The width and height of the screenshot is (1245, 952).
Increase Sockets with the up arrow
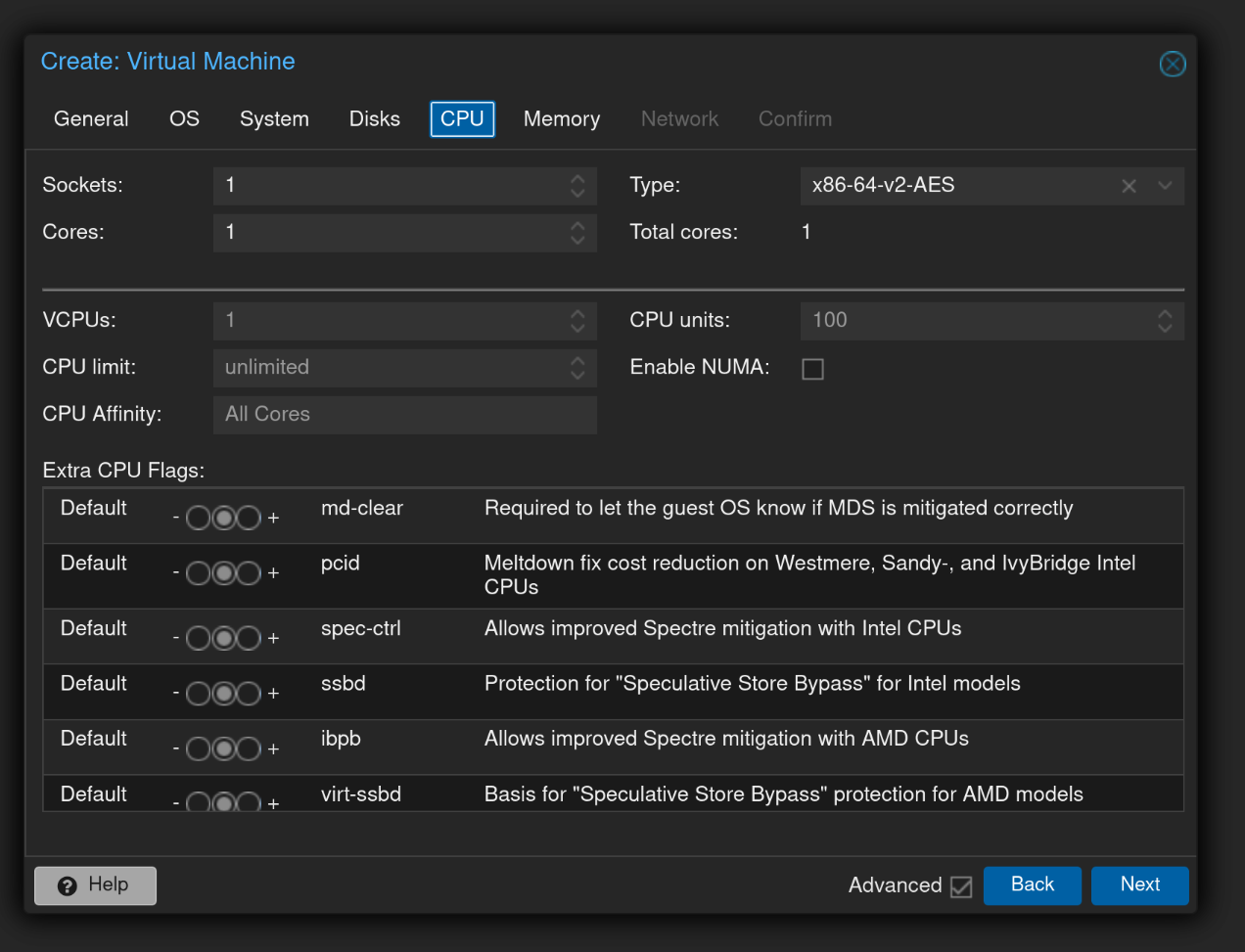coord(577,178)
